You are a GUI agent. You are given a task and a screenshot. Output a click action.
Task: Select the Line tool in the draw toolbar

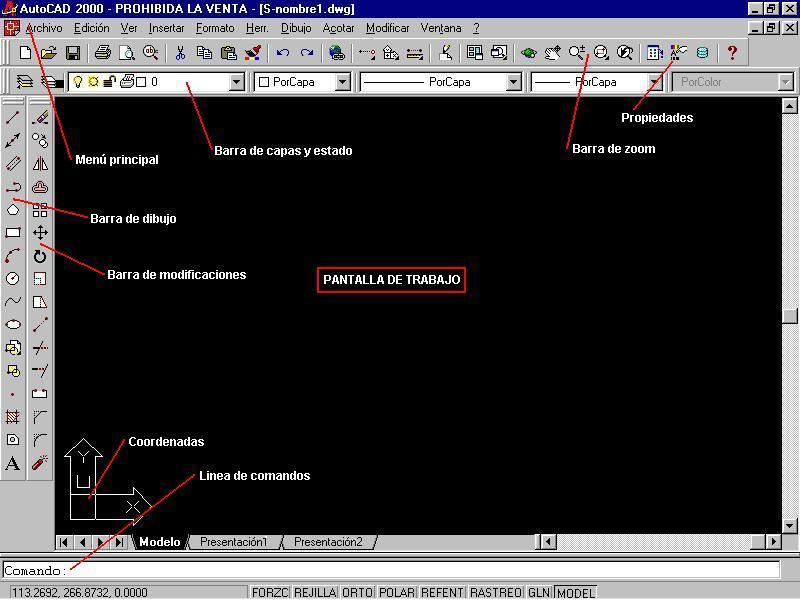[x=13, y=117]
